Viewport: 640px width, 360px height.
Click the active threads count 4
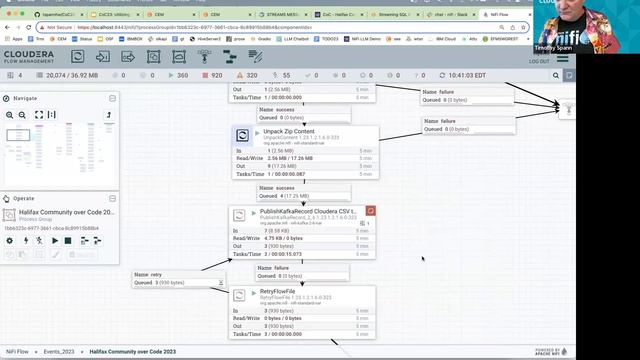coord(15,76)
